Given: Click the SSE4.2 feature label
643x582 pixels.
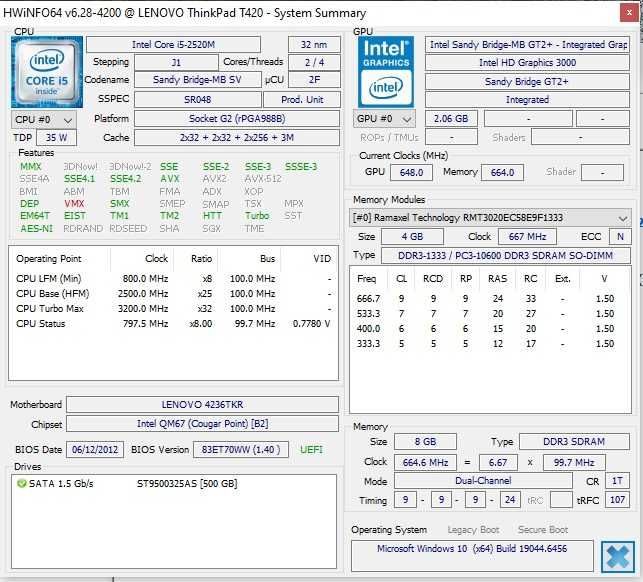Looking at the screenshot, I should [125, 179].
